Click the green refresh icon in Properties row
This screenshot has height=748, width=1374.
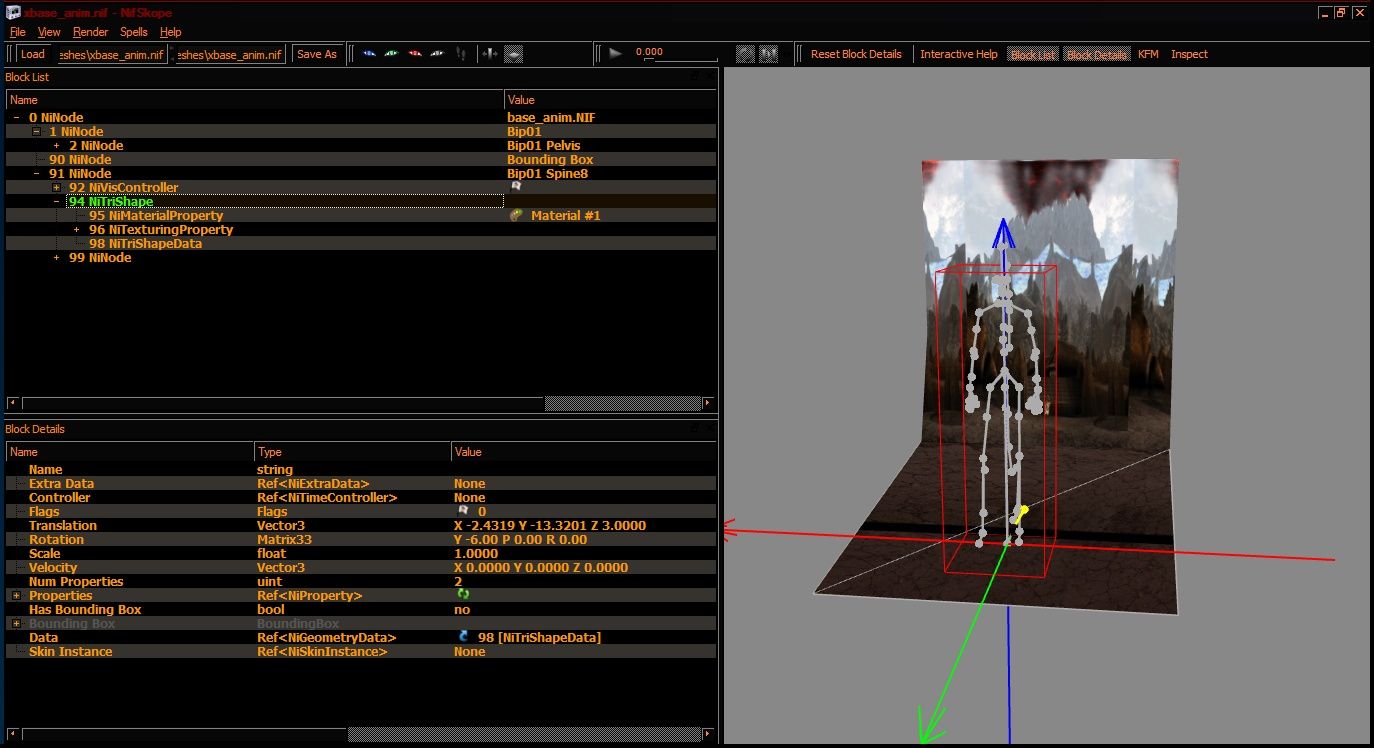pos(463,595)
